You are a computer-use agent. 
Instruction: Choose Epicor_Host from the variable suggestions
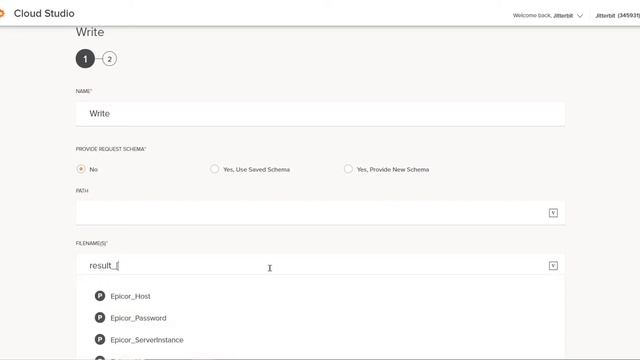point(130,296)
